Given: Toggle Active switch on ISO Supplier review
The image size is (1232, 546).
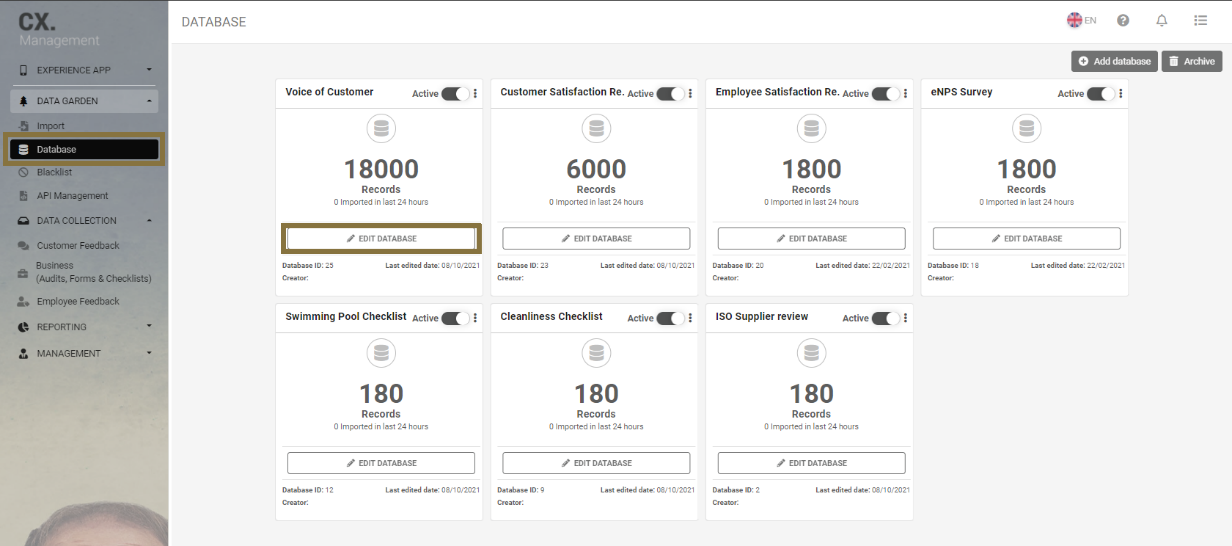Looking at the screenshot, I should point(885,318).
